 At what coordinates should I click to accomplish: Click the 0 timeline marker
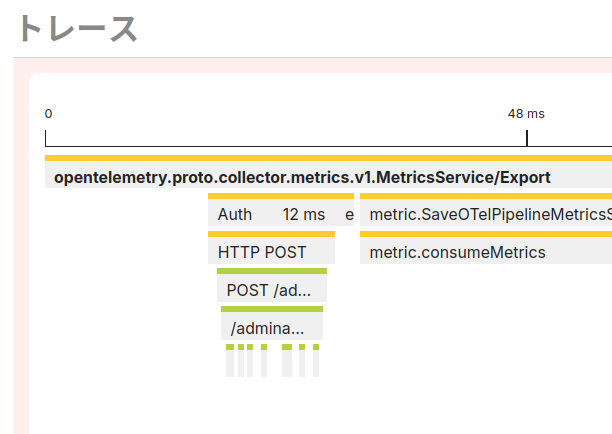[x=48, y=114]
